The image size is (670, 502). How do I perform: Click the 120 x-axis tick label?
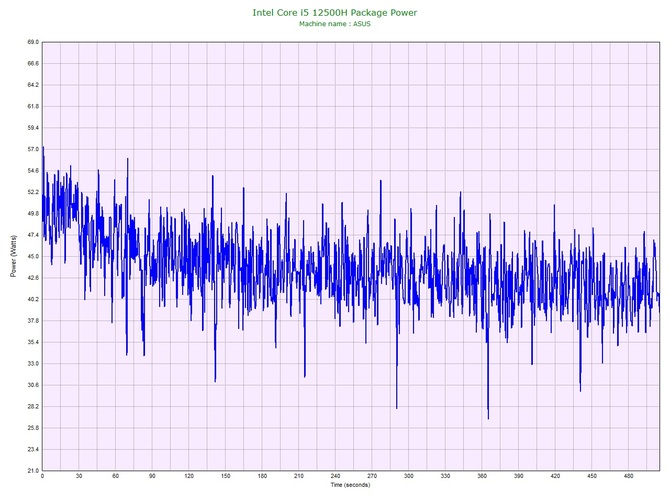click(x=189, y=476)
